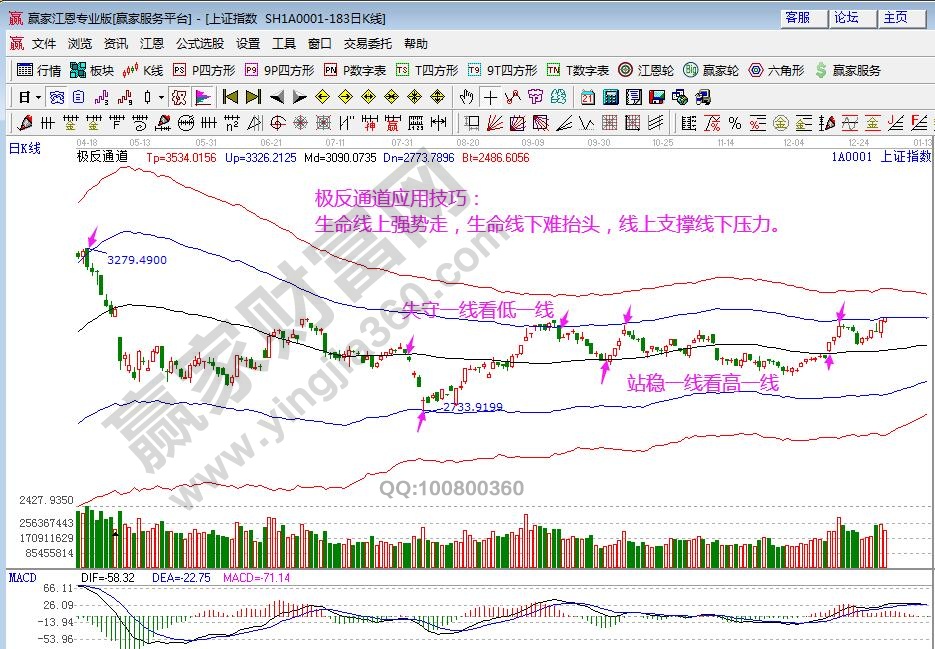Select the hand pan tool
Viewport: 935px width, 649px height.
click(466, 97)
